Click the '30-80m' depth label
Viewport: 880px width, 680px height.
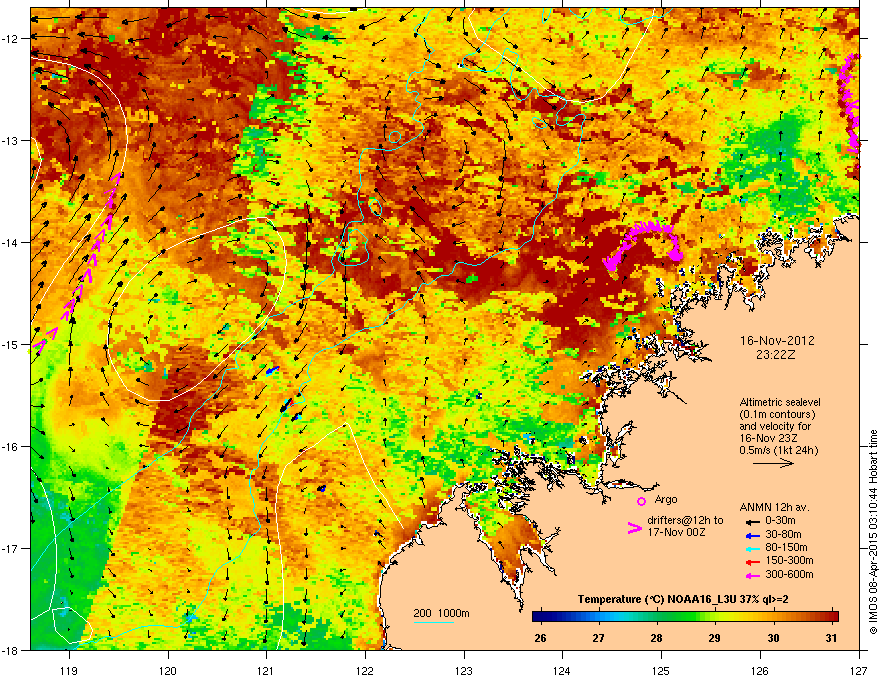(783, 535)
